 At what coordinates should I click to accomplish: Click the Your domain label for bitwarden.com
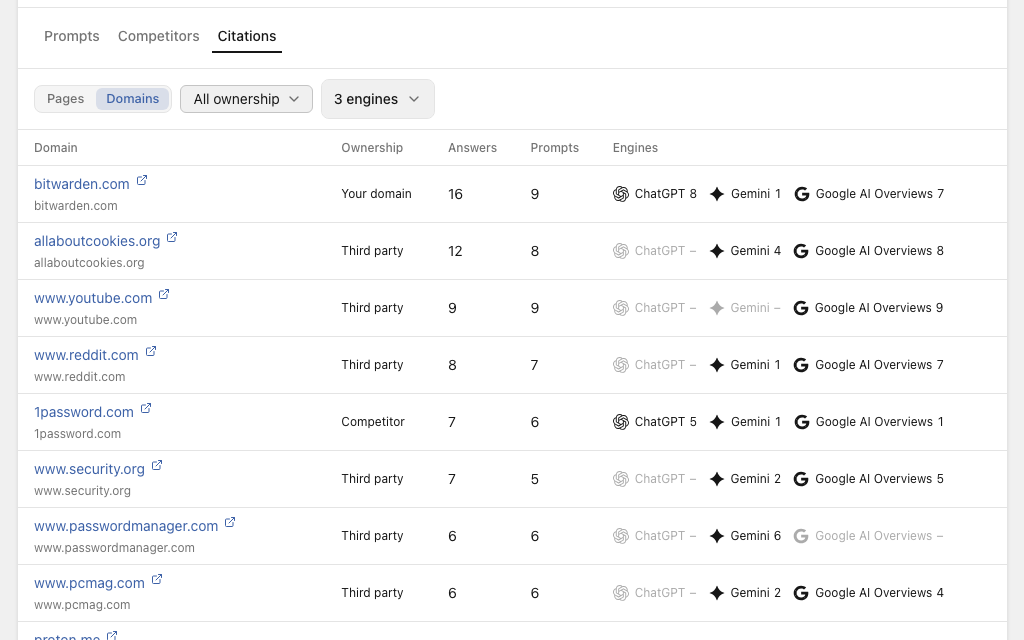pyautogui.click(x=376, y=194)
